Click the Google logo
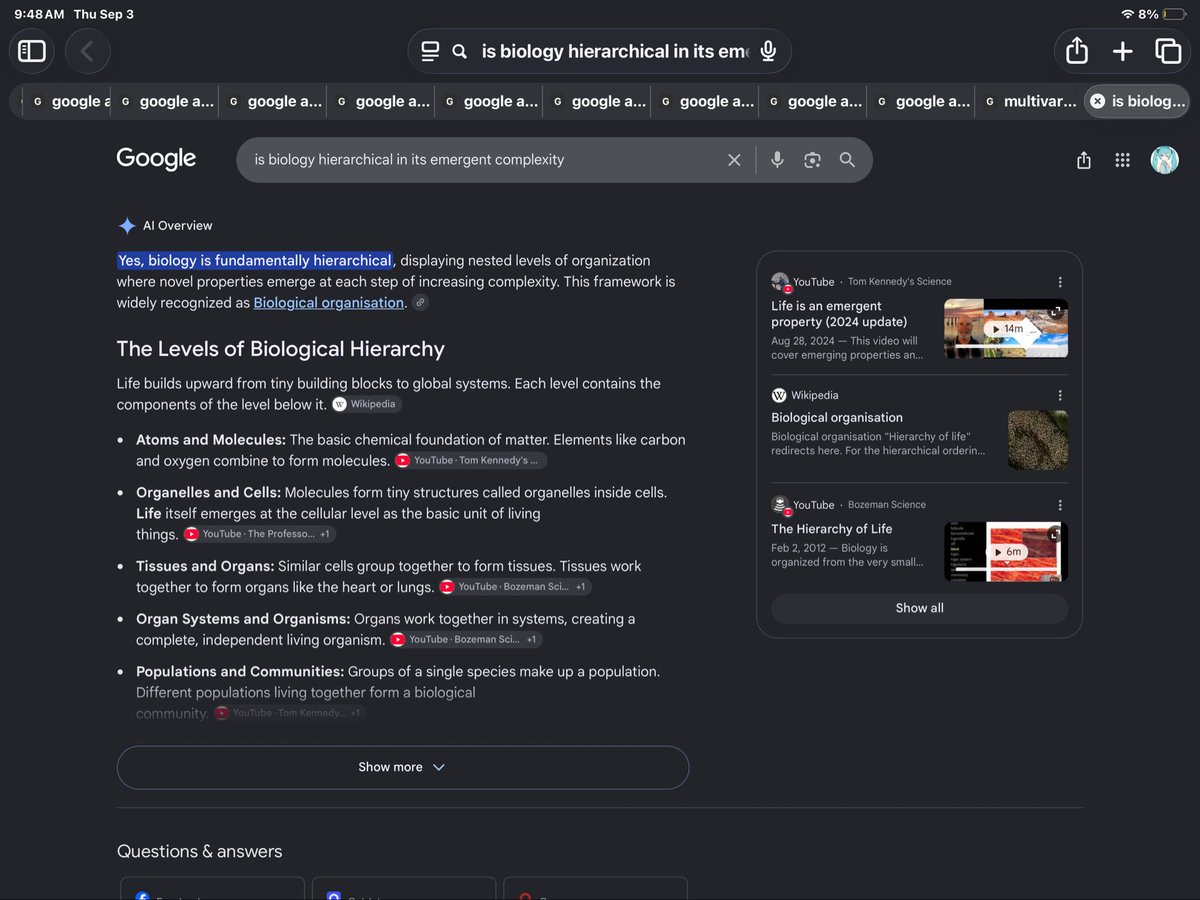This screenshot has height=900, width=1200. tap(156, 159)
